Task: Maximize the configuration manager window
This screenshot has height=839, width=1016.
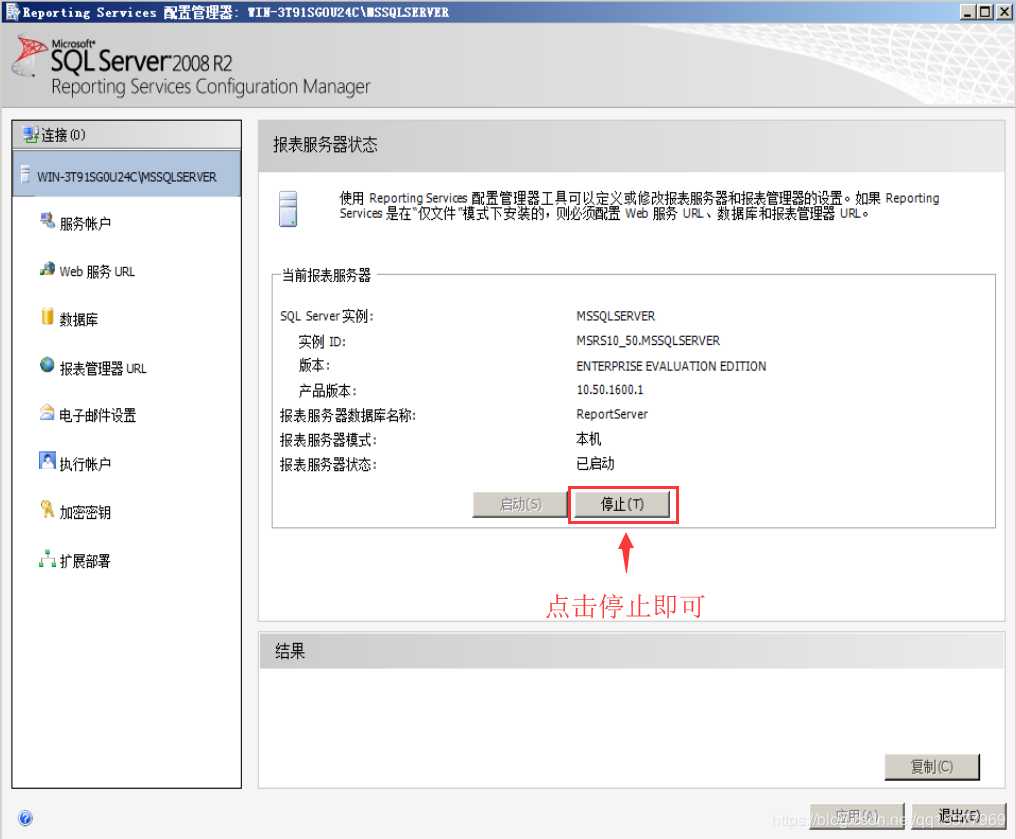Action: 985,12
